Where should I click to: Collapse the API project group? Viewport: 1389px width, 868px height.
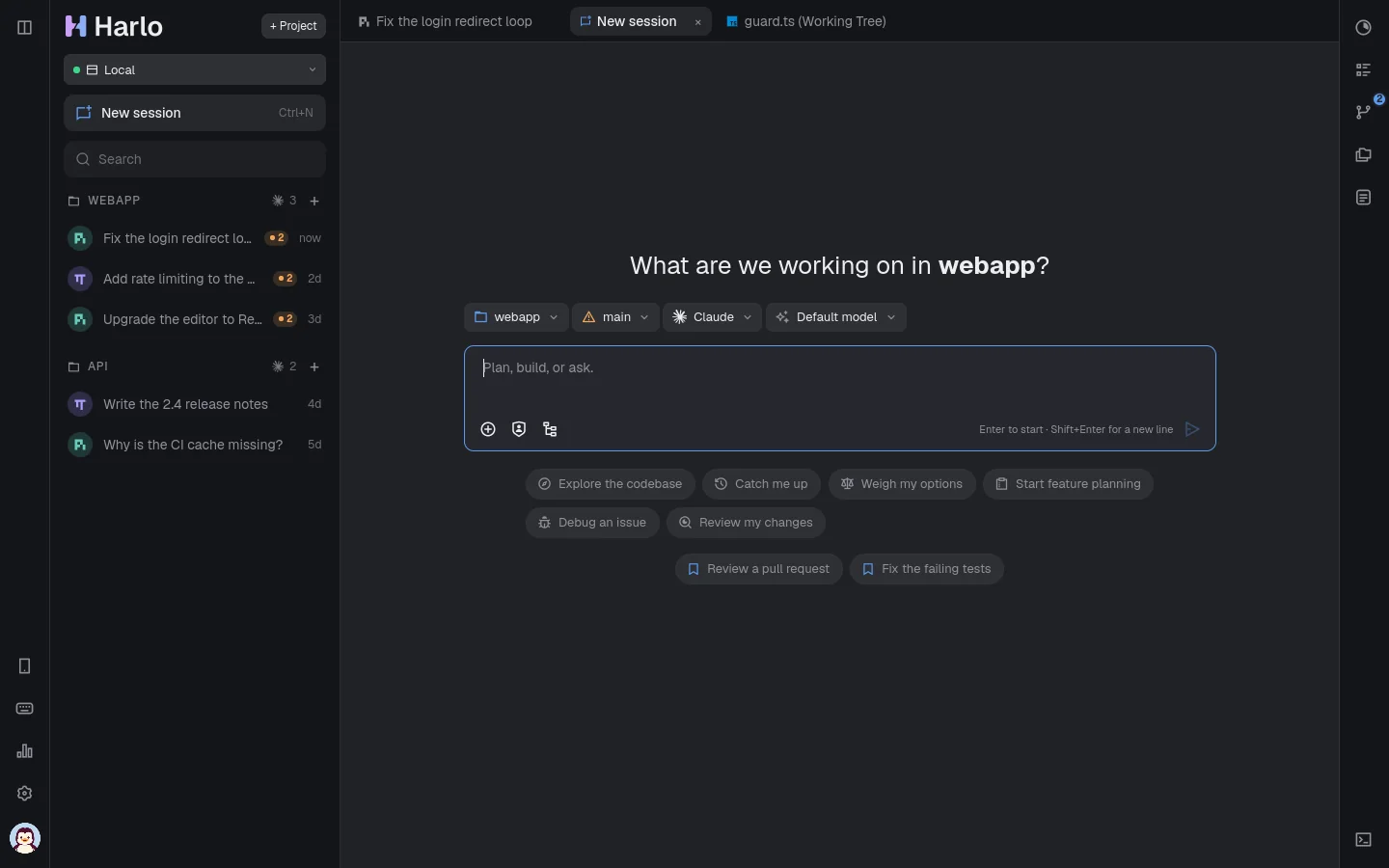pos(88,366)
